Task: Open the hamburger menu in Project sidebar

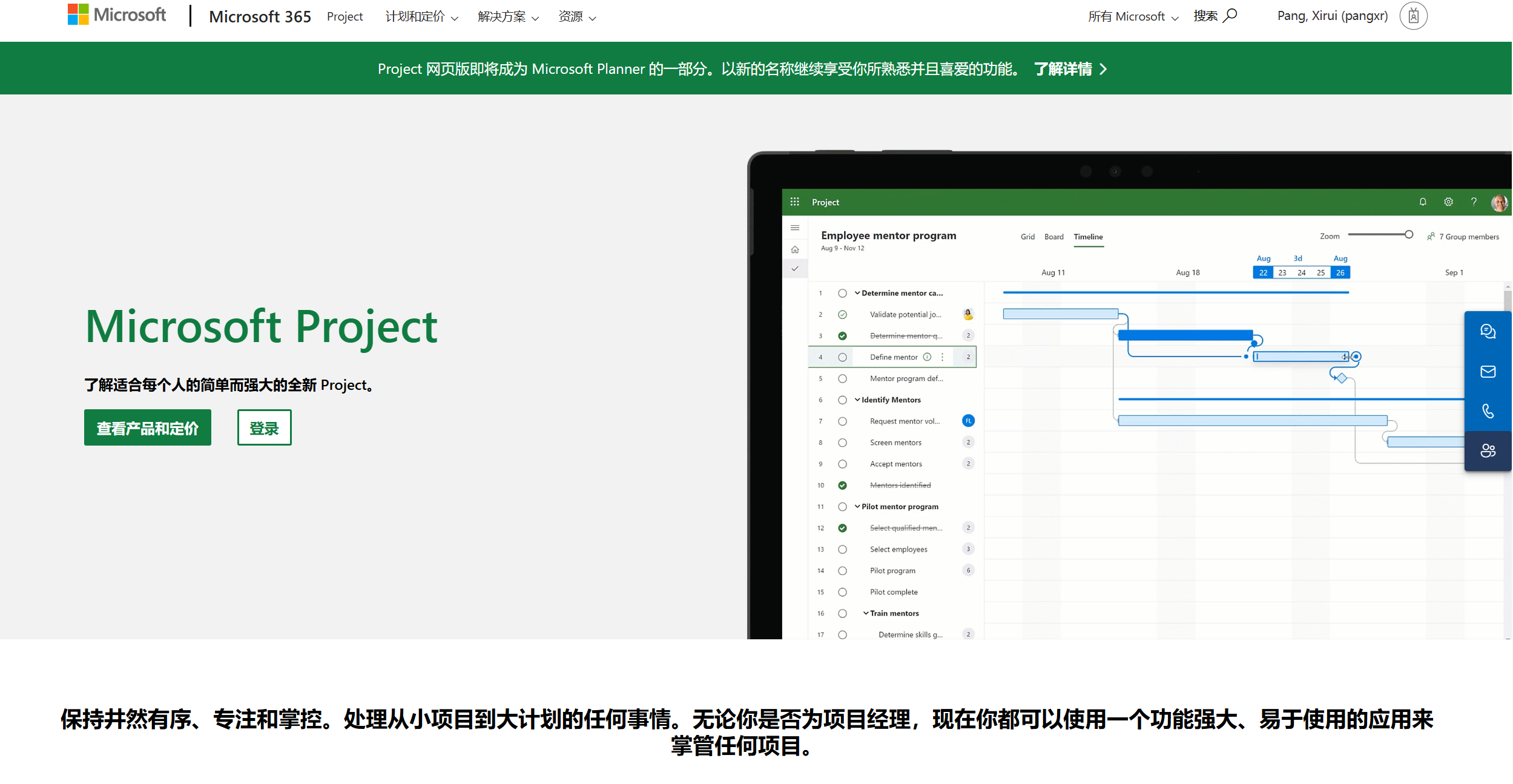Action: [795, 228]
